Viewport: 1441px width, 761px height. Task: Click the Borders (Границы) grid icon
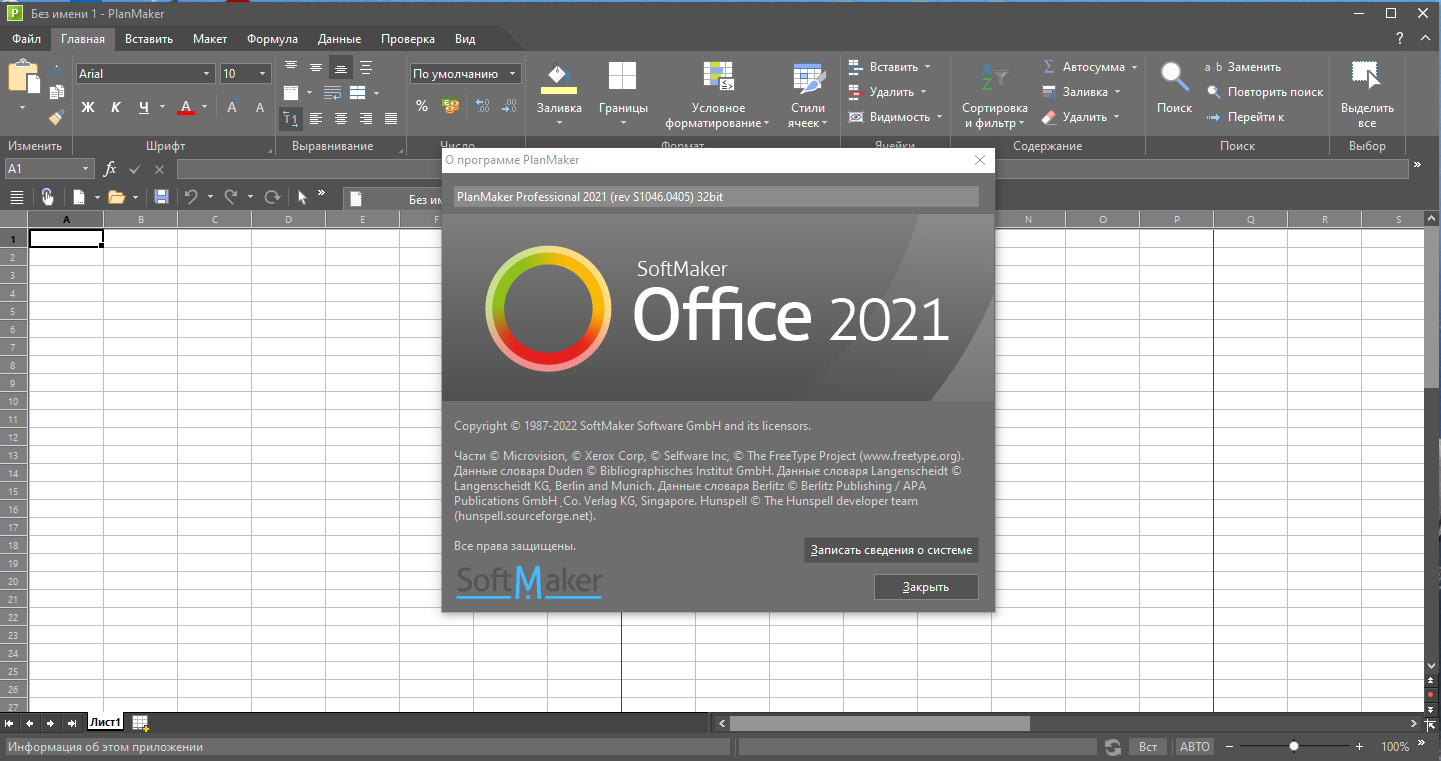click(x=622, y=77)
